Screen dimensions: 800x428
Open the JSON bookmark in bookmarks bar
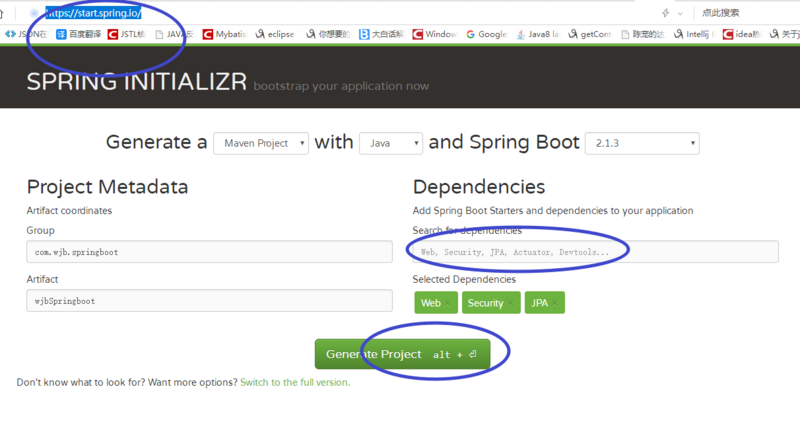point(26,34)
